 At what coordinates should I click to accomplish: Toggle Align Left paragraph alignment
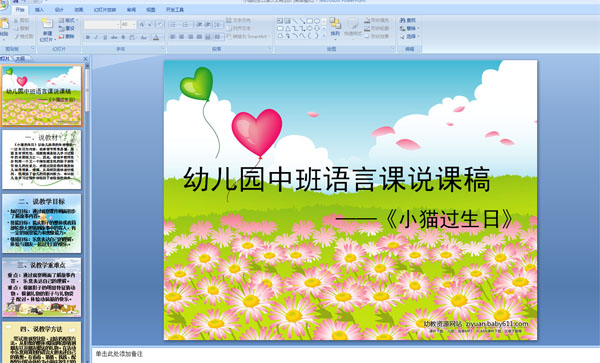click(x=173, y=37)
